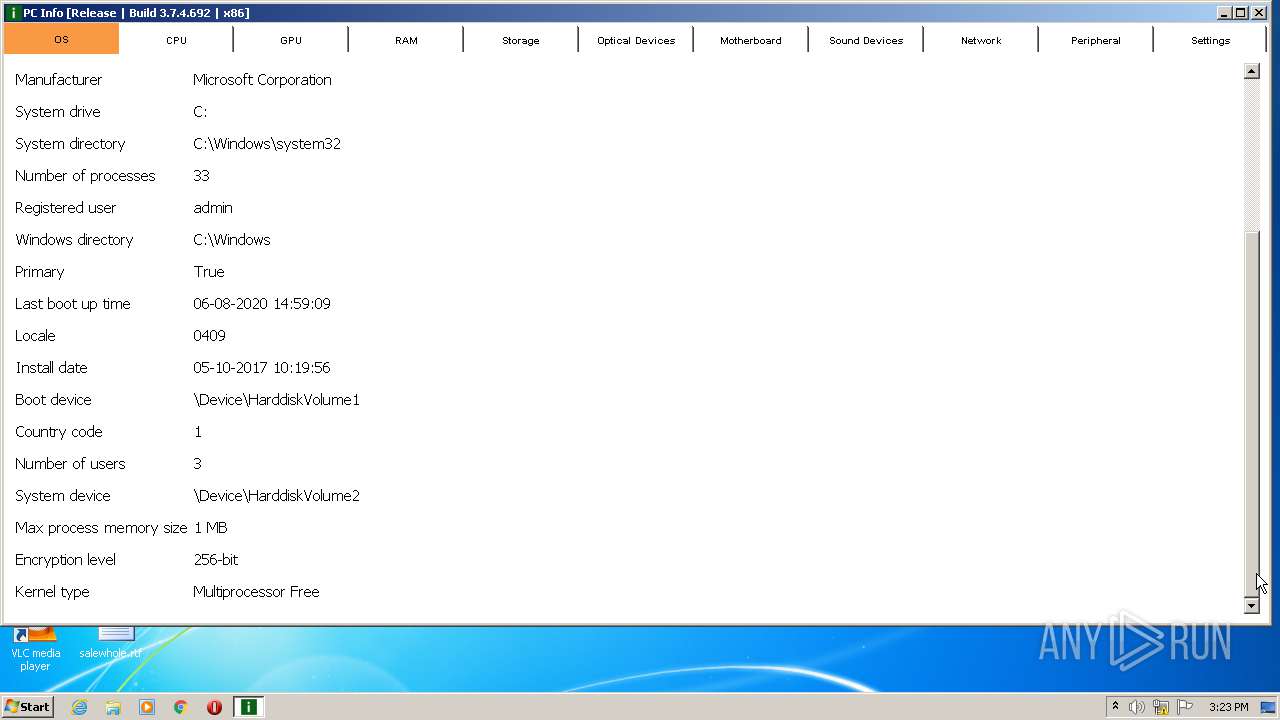Open Windows Media Player taskbar icon
This screenshot has width=1280, height=720.
click(147, 707)
